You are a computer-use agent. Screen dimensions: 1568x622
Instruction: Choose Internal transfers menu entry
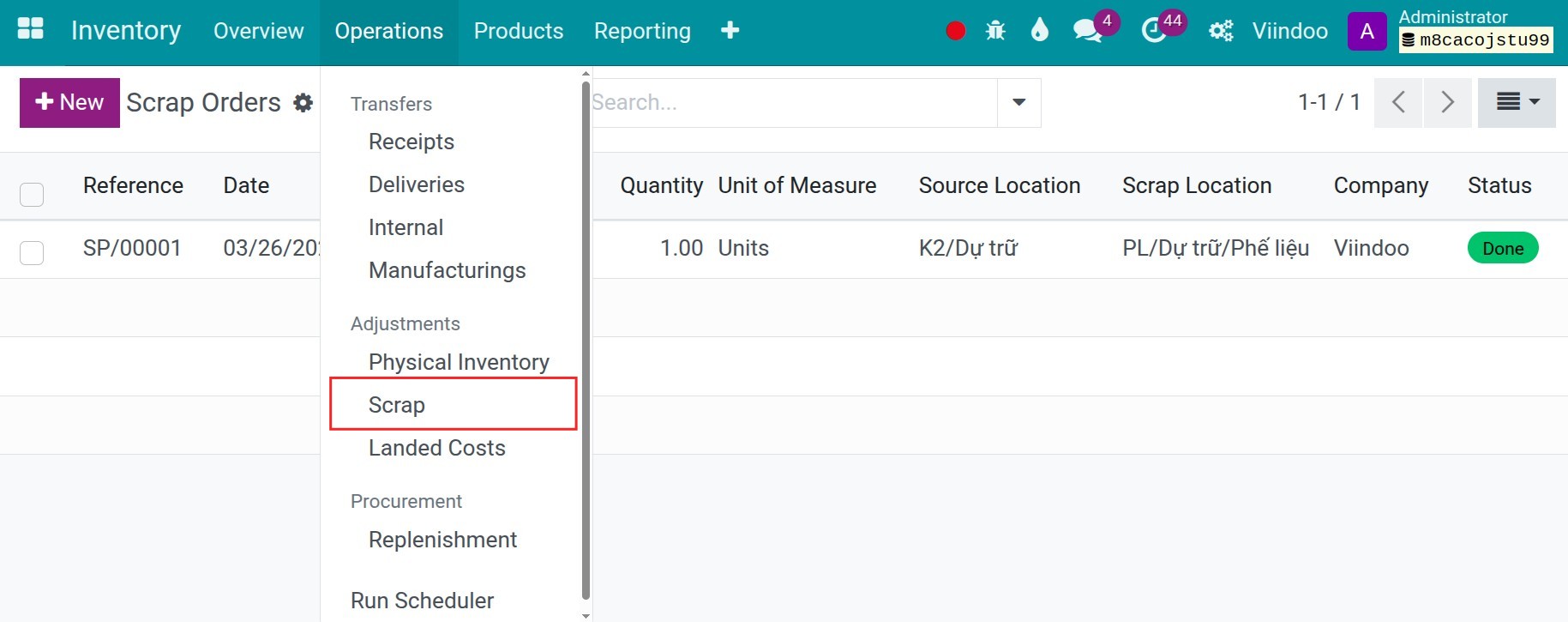tap(406, 227)
